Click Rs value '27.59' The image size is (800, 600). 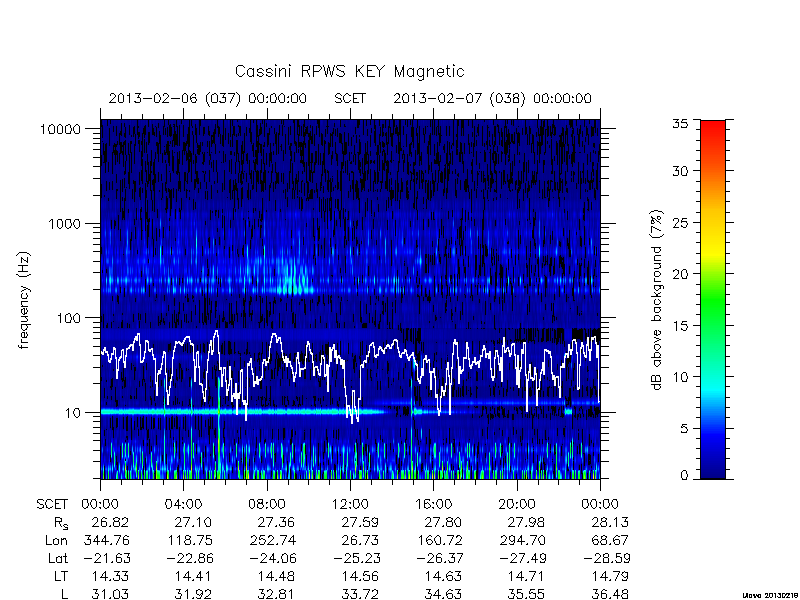tap(360, 522)
